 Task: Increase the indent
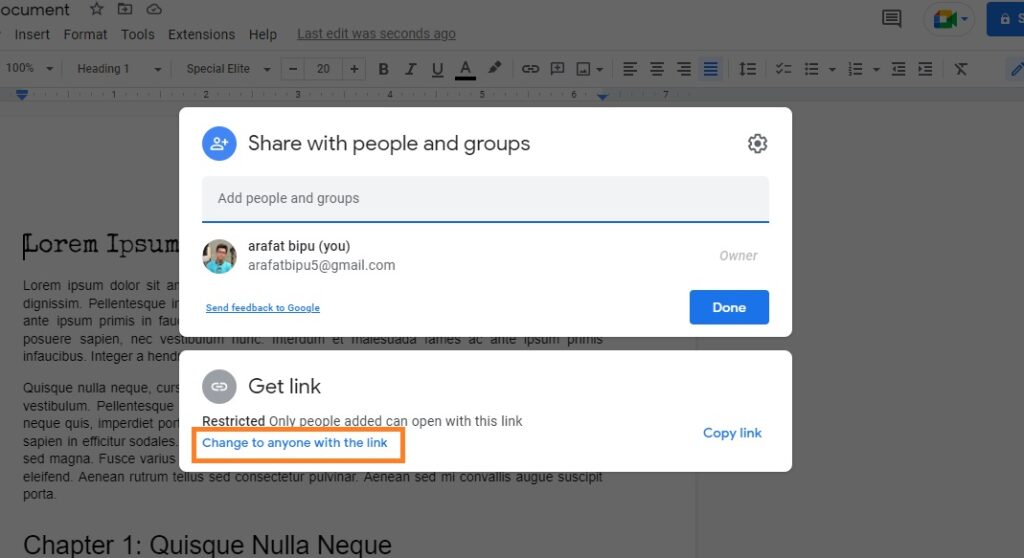tap(925, 69)
